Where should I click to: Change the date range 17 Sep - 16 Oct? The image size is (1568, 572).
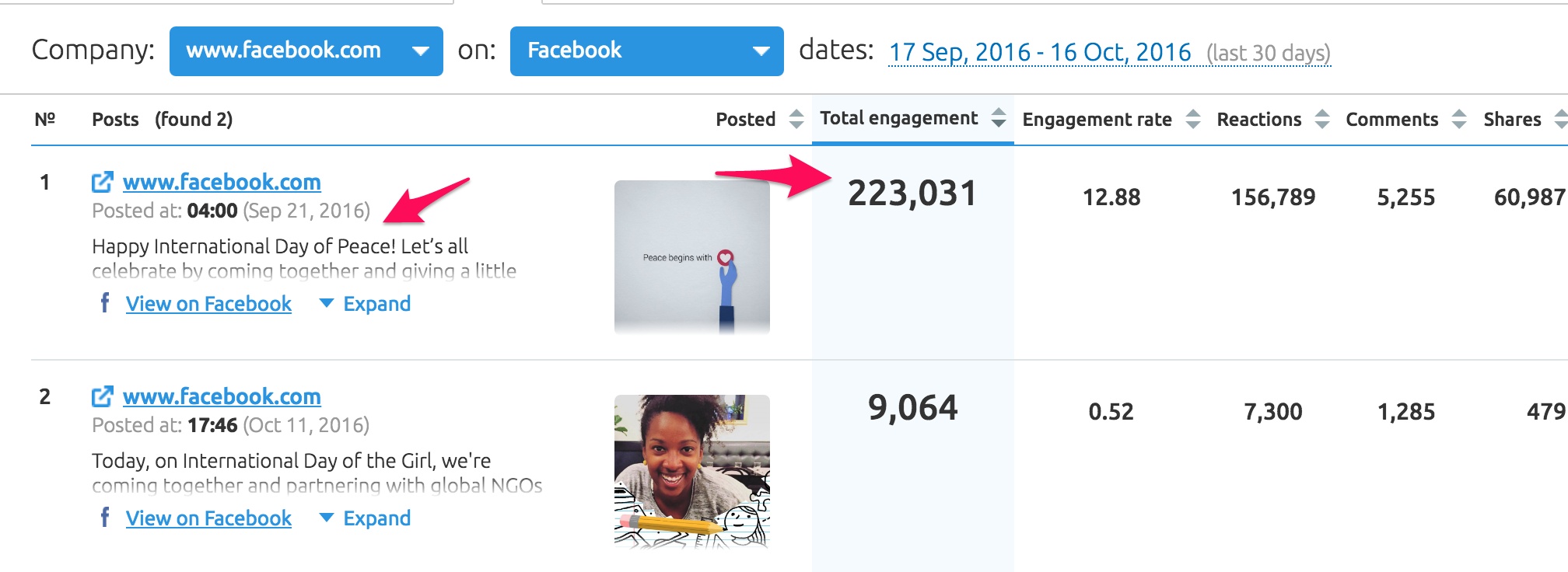coord(1040,52)
